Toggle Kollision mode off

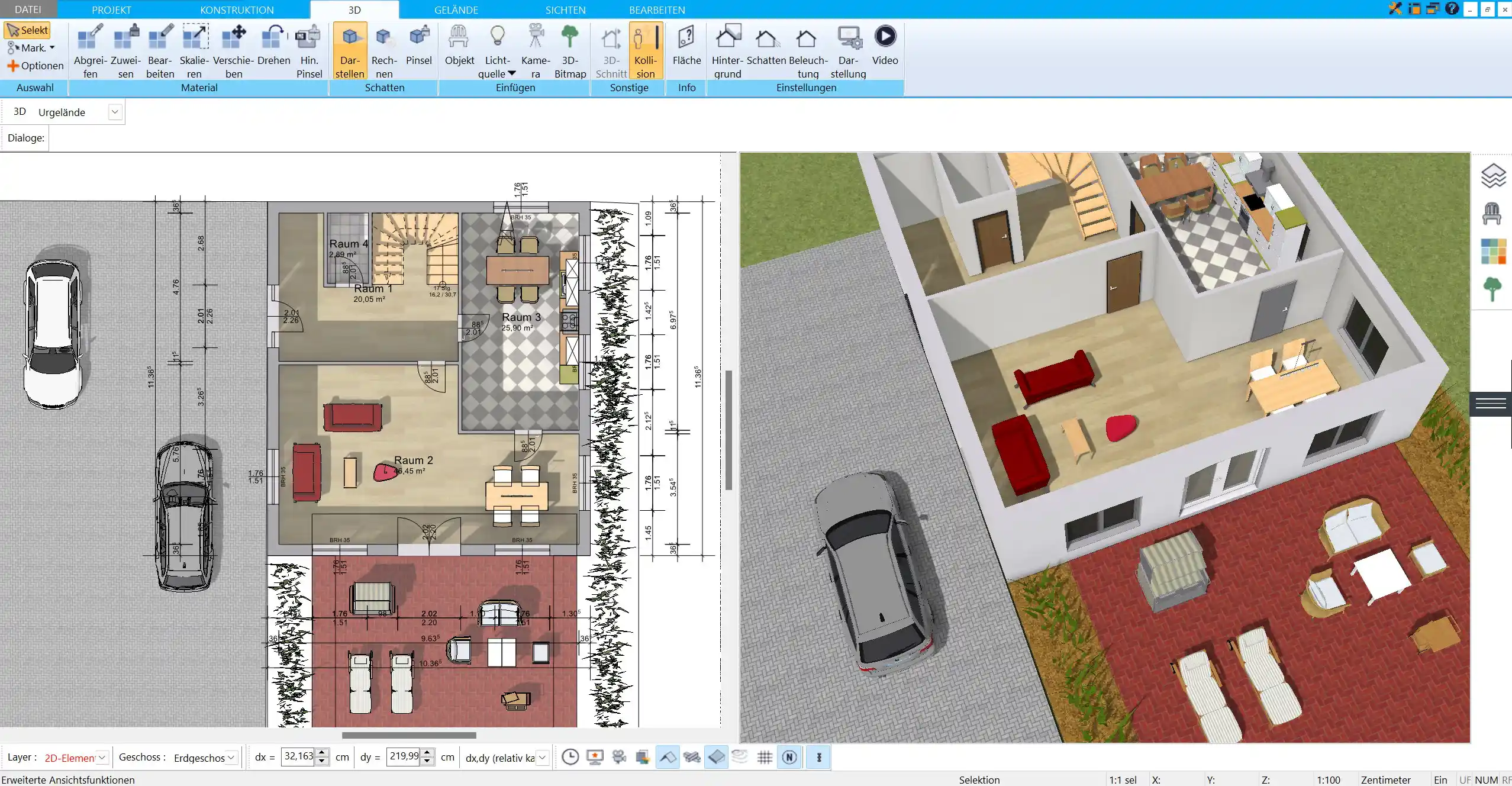(x=646, y=51)
